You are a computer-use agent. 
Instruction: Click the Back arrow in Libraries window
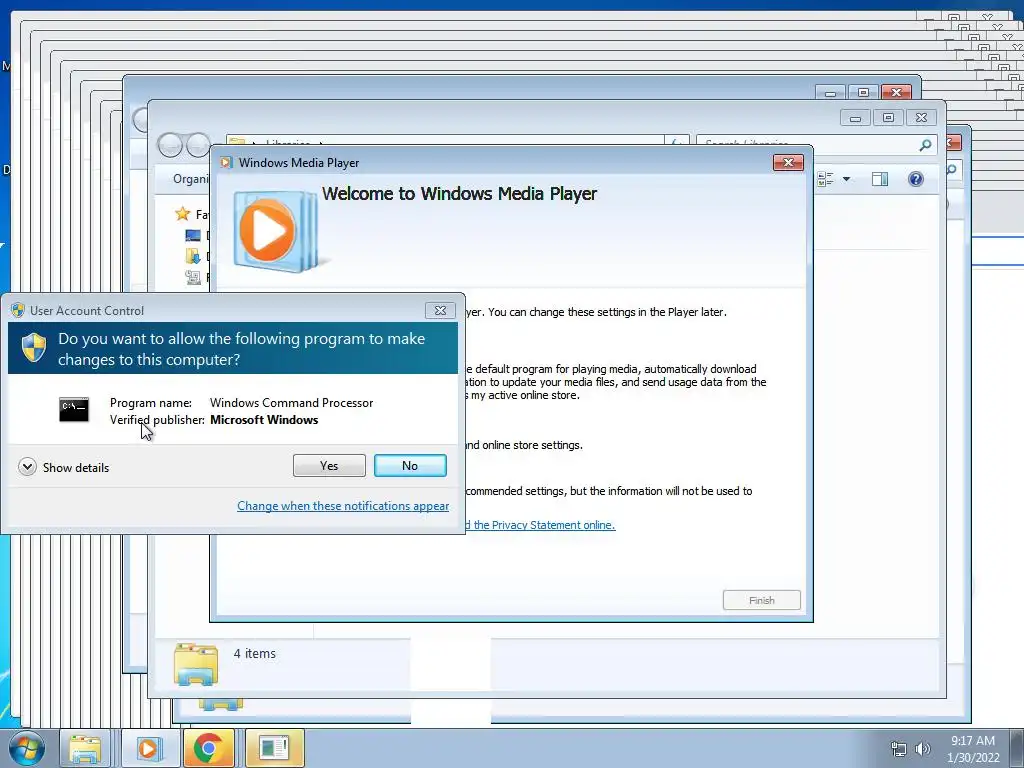click(170, 144)
